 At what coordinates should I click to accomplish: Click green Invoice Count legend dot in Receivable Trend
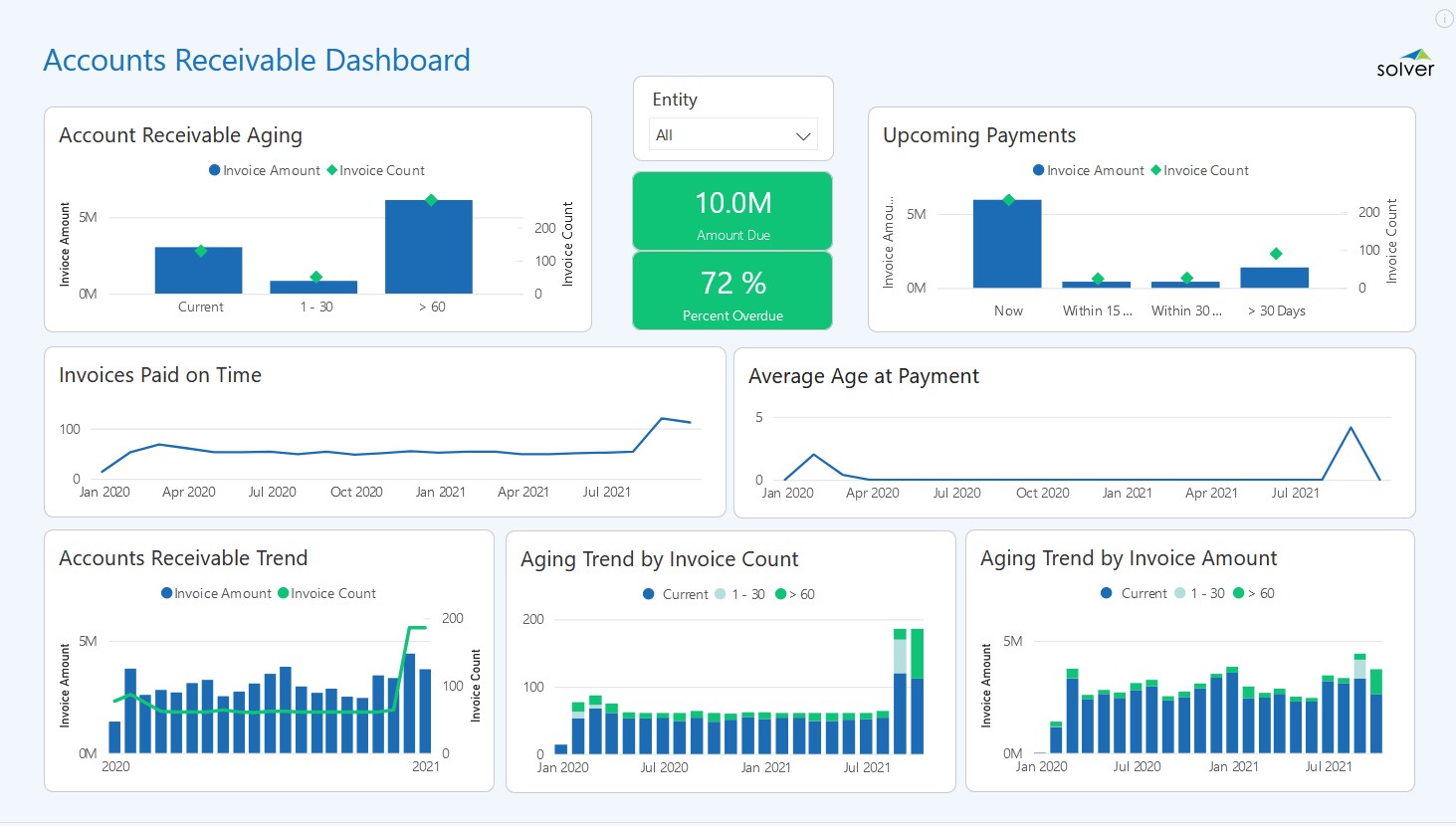(284, 593)
